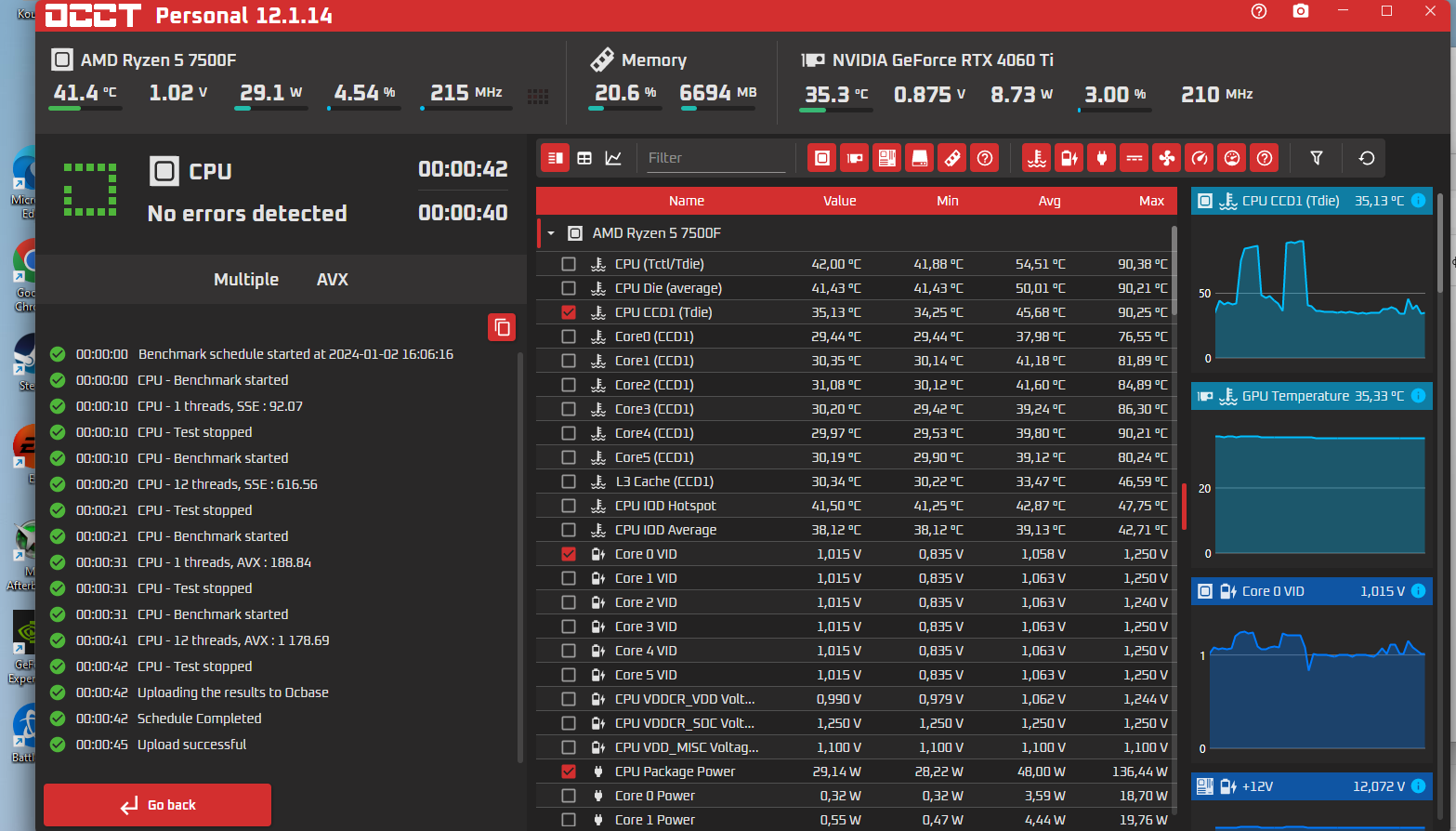Sort by the Name column header

point(687,201)
